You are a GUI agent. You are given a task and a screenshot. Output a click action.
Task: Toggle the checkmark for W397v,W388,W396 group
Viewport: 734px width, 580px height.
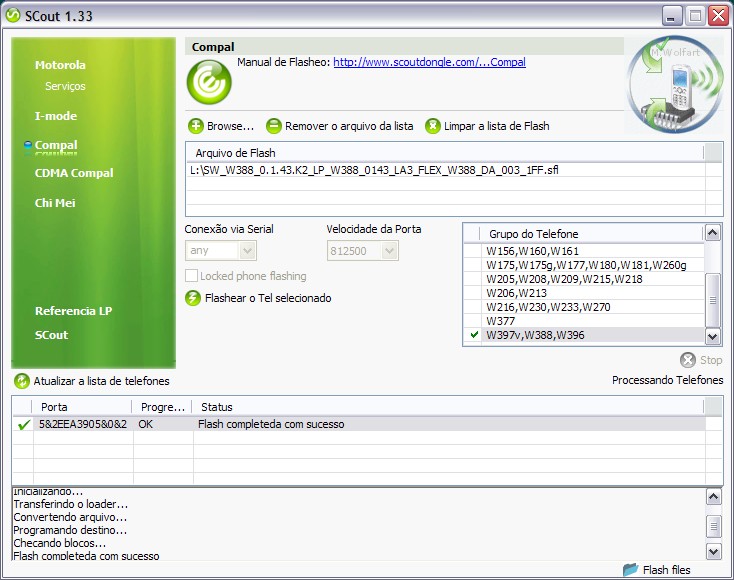point(474,335)
